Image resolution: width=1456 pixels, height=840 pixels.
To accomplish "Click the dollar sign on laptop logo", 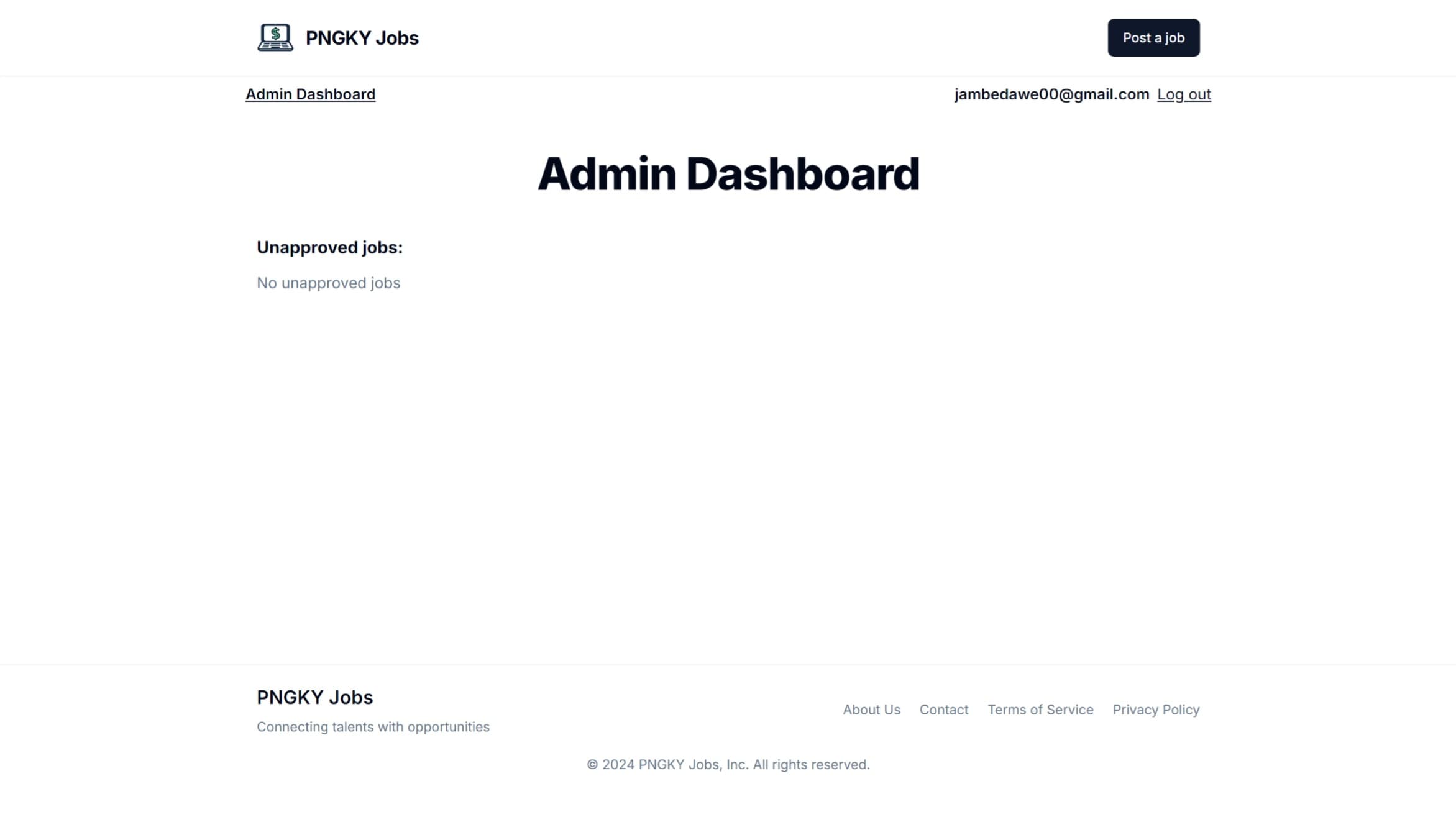I will [275, 34].
